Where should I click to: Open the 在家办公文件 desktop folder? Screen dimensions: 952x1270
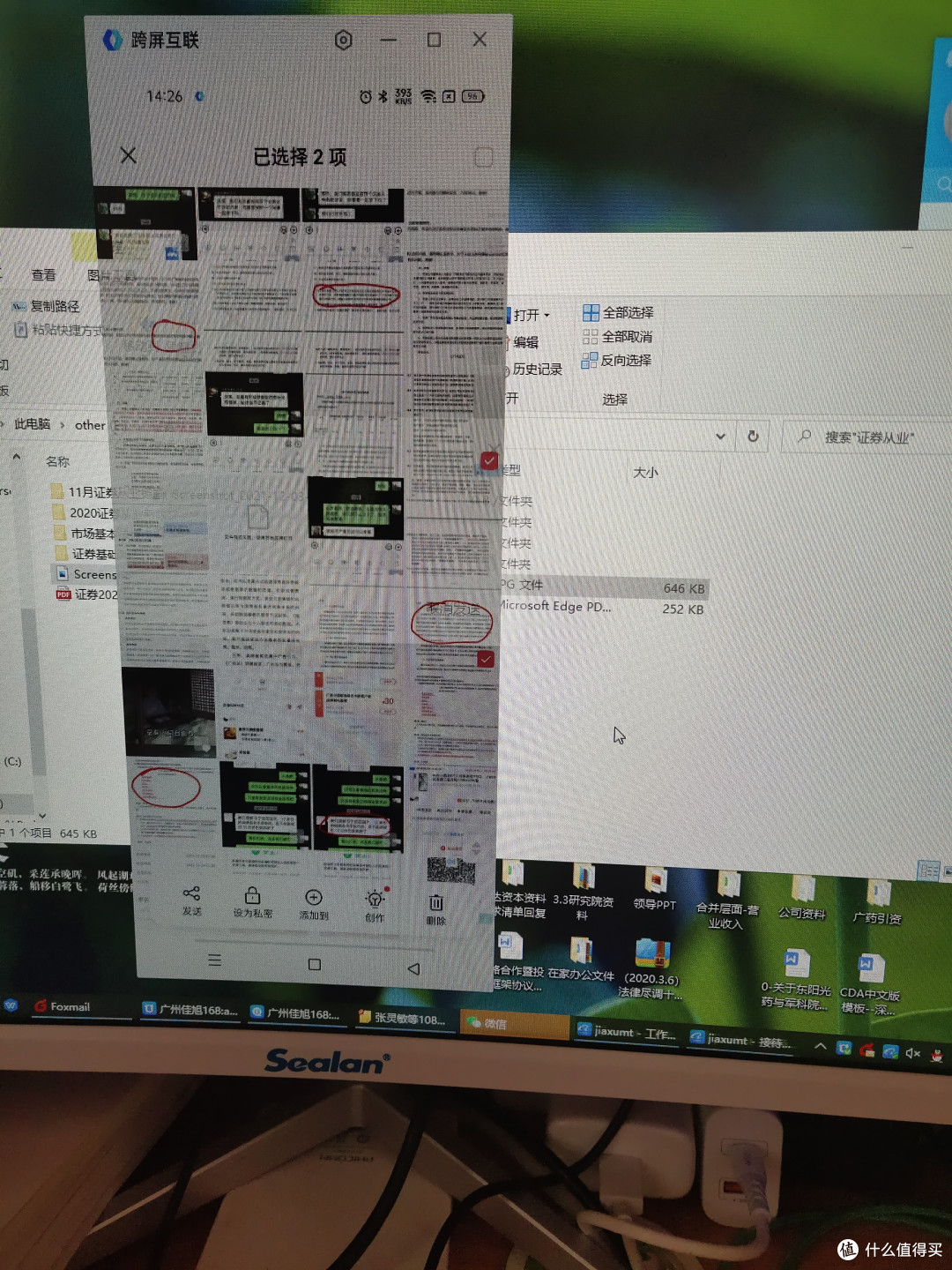click(581, 959)
